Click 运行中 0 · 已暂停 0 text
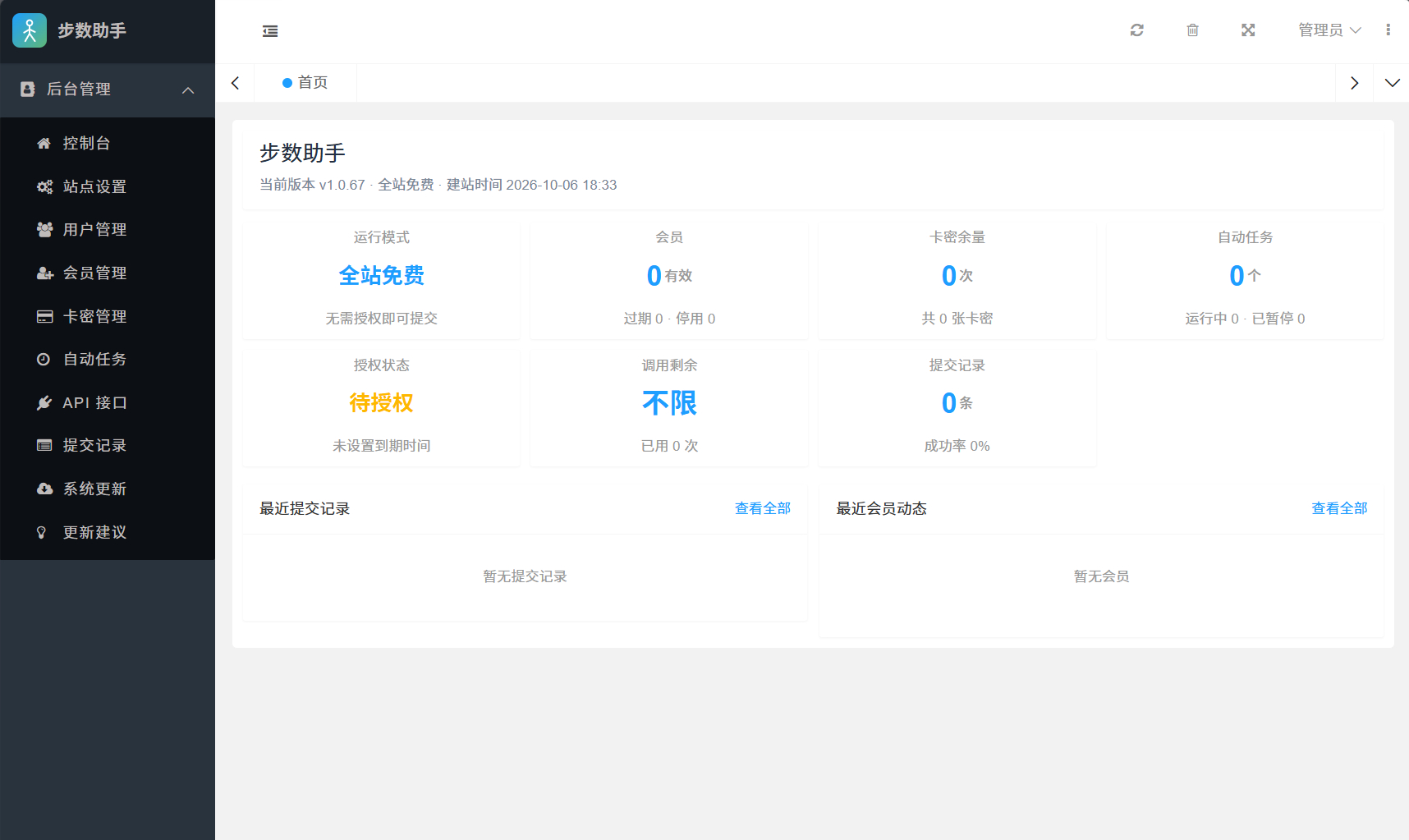Image resolution: width=1409 pixels, height=840 pixels. coord(1245,319)
